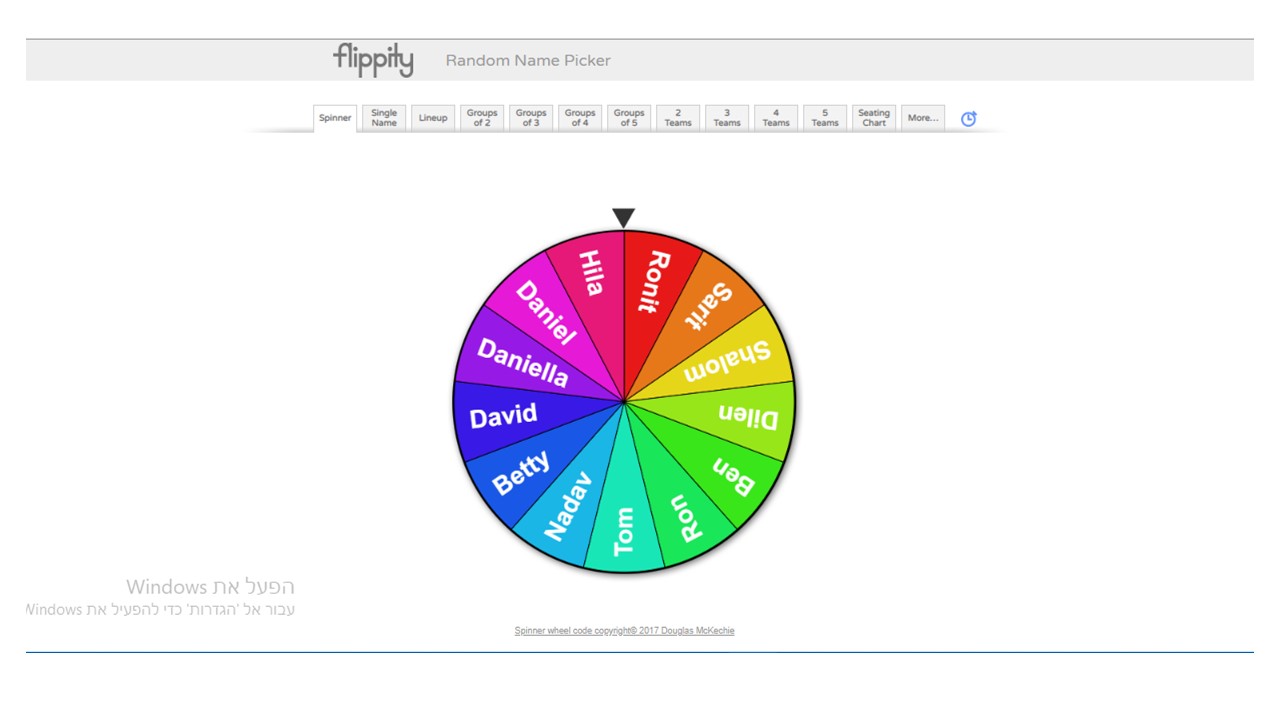
Task: Select the Lineup tab
Action: (x=432, y=117)
